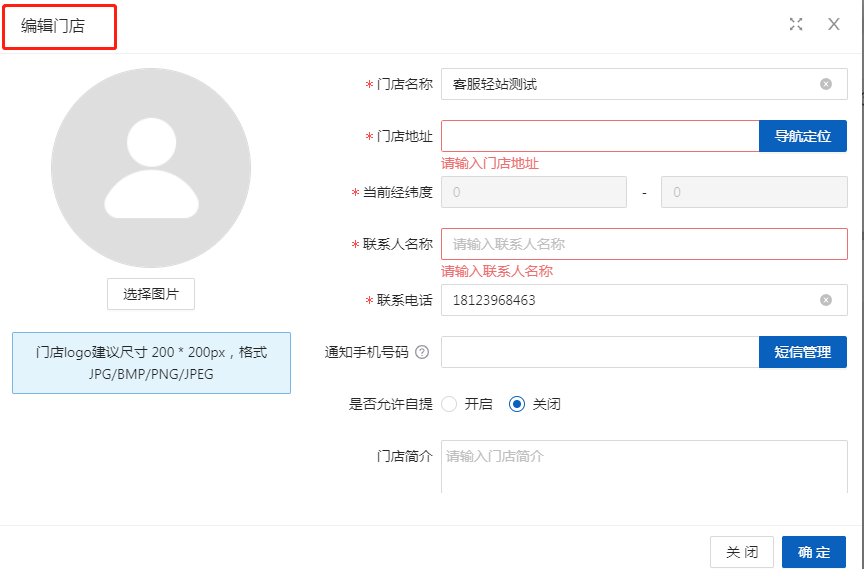The image size is (864, 569).
Task: Focus the empty 门店地址 input field
Action: 600,136
